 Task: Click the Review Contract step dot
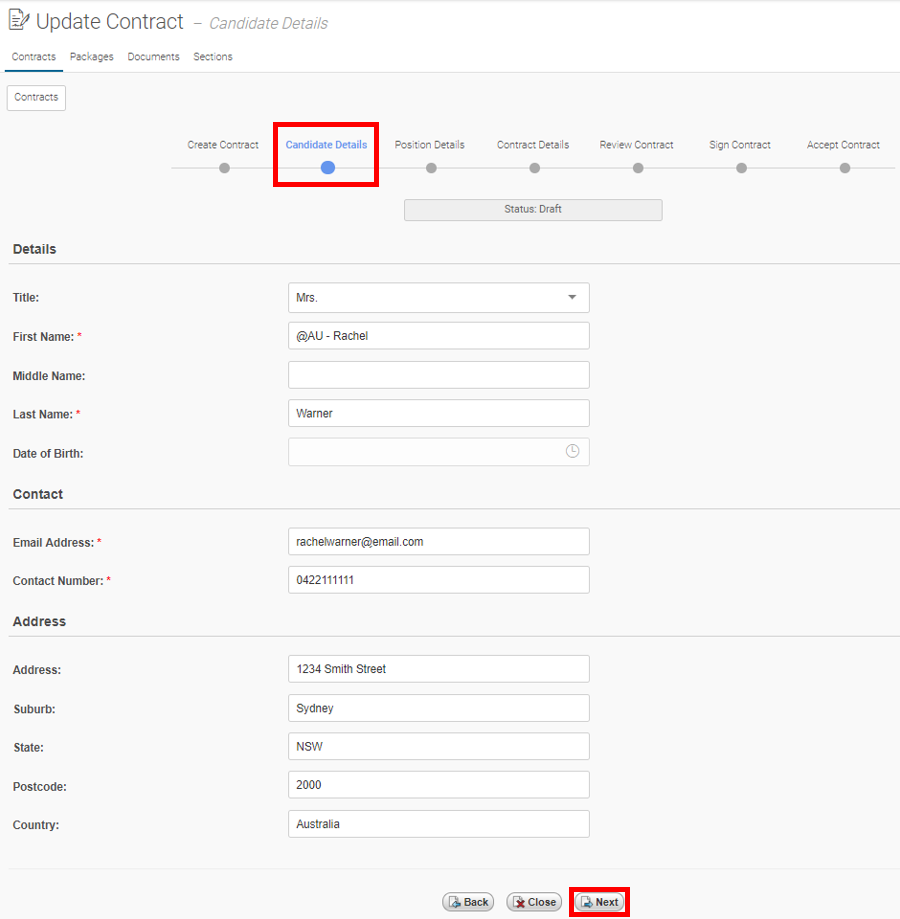coord(638,168)
